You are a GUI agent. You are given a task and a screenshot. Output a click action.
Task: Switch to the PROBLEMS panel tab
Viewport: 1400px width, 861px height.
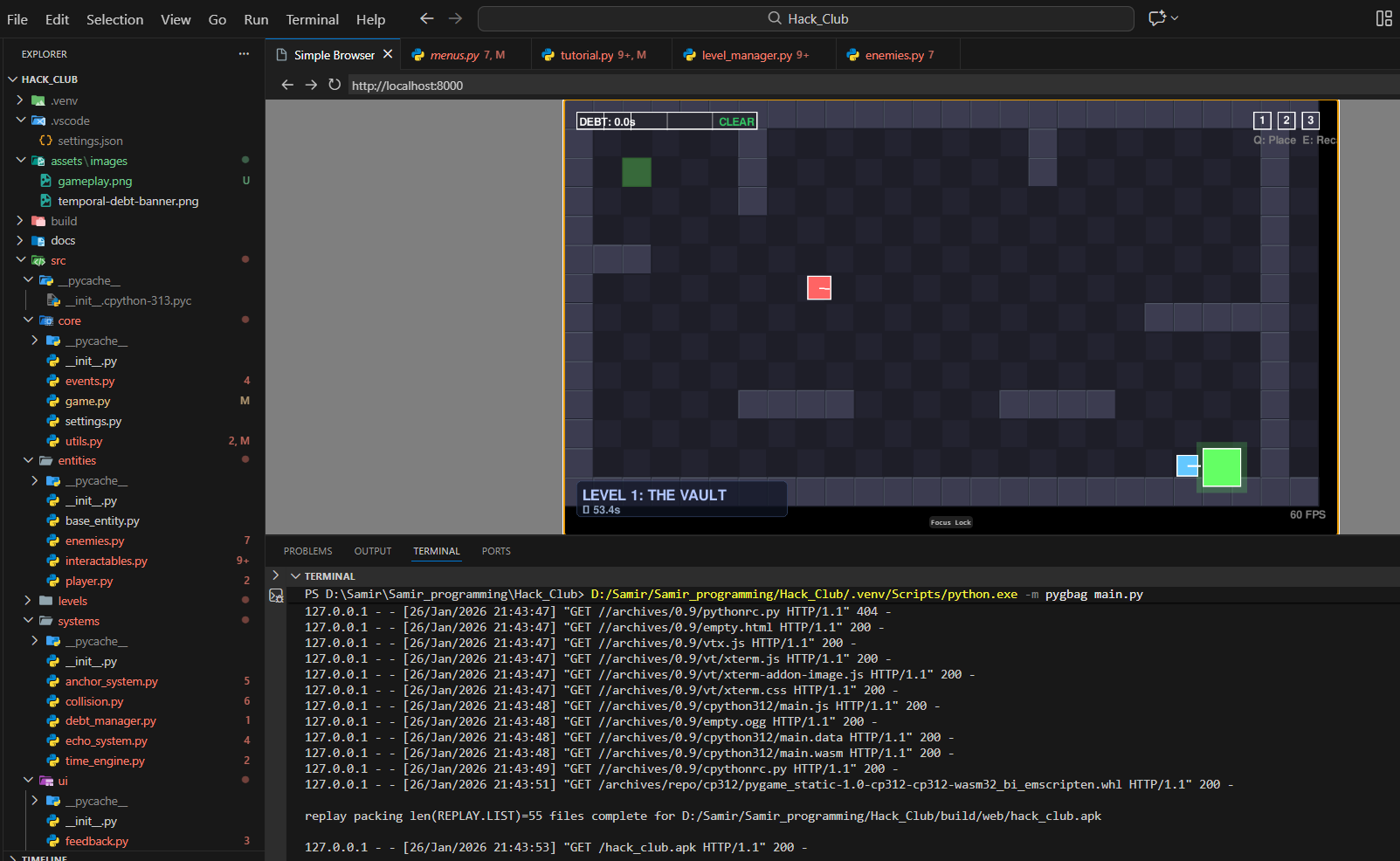307,551
